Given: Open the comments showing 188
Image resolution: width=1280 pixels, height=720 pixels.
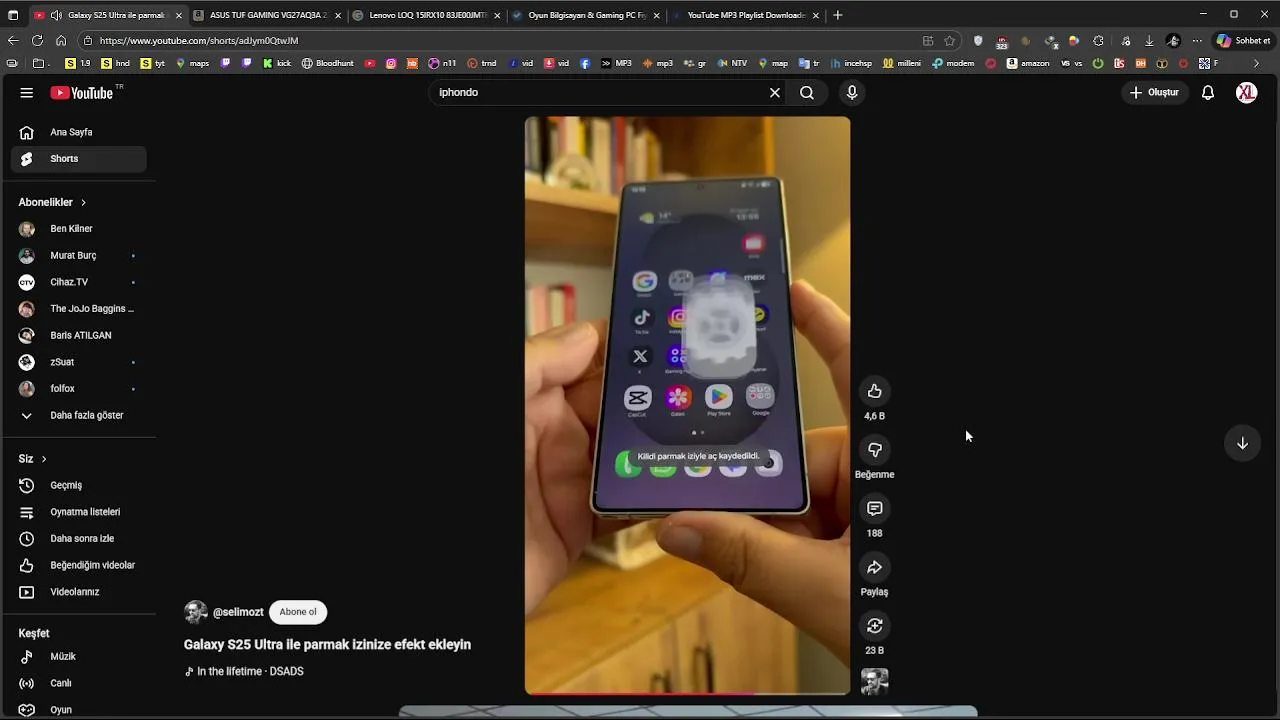Looking at the screenshot, I should (x=875, y=509).
